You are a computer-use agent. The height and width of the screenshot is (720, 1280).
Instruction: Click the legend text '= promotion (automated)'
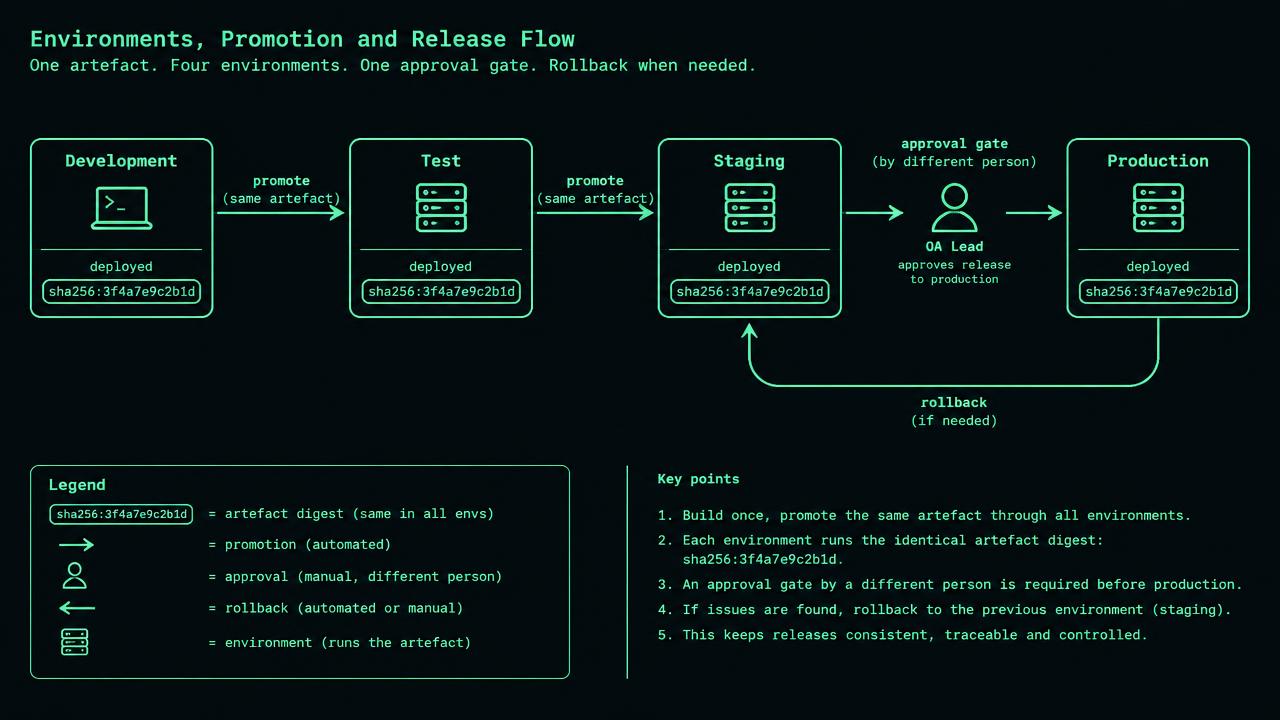(300, 545)
